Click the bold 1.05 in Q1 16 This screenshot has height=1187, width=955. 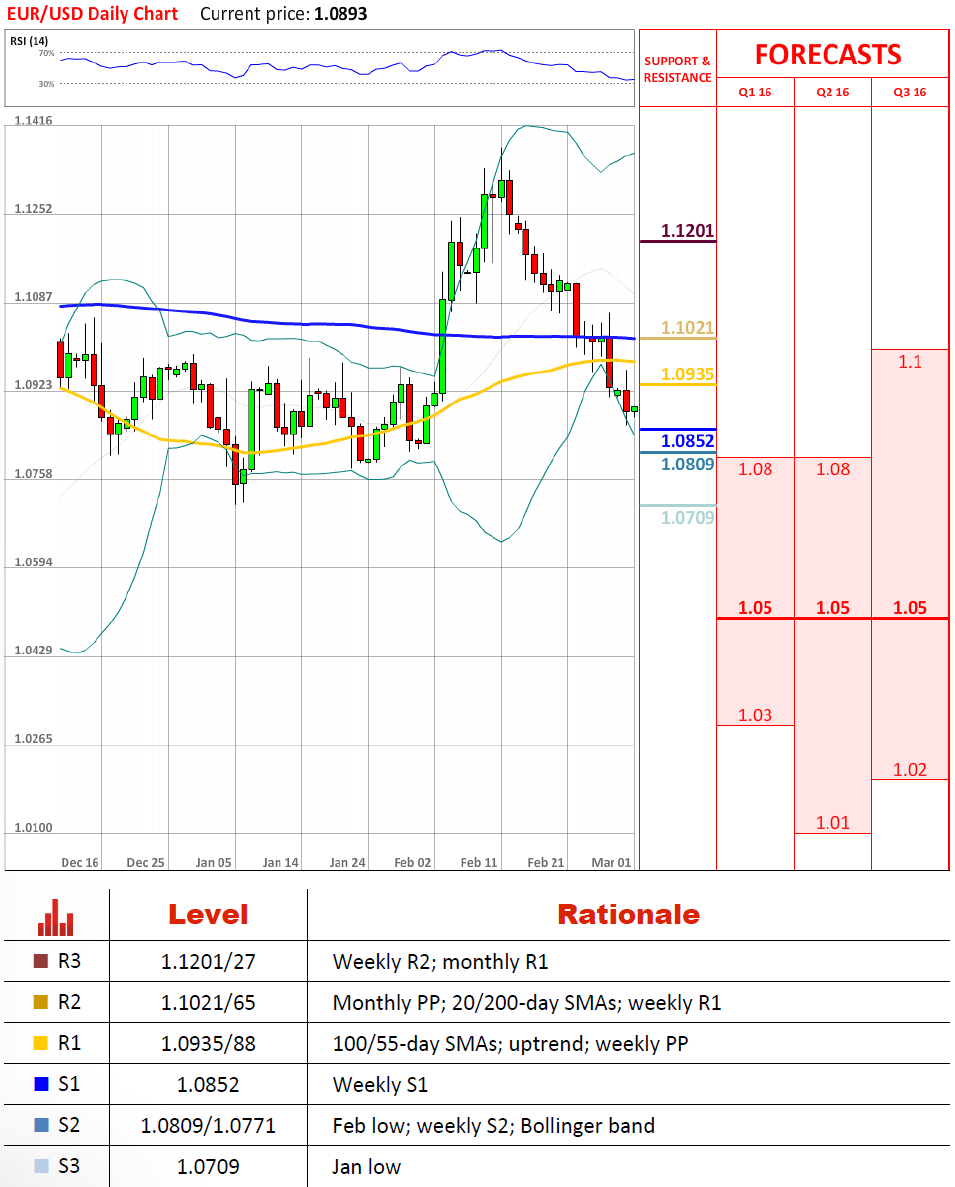click(754, 607)
